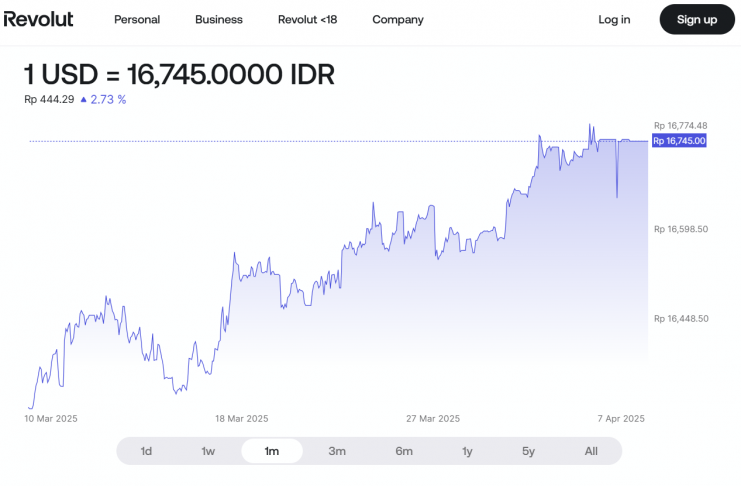Click the 7 Apr 2025 axis date
The width and height of the screenshot is (741, 486).
click(620, 419)
